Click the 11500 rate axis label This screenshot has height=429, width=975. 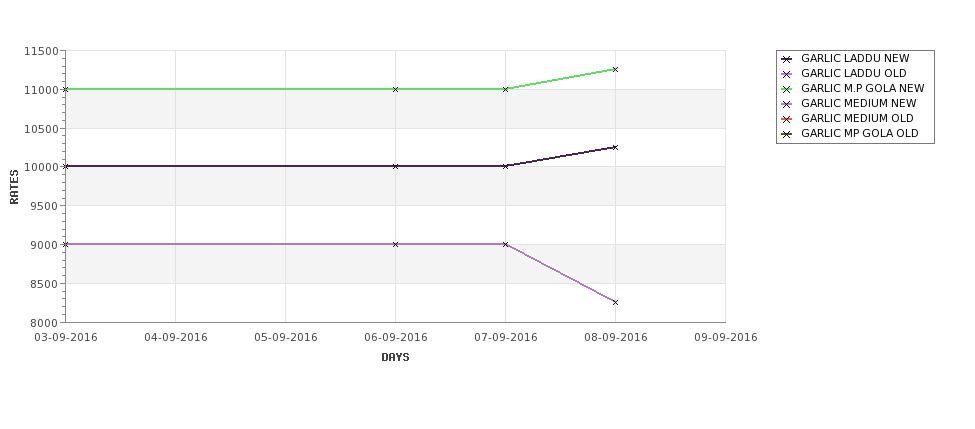coord(41,52)
